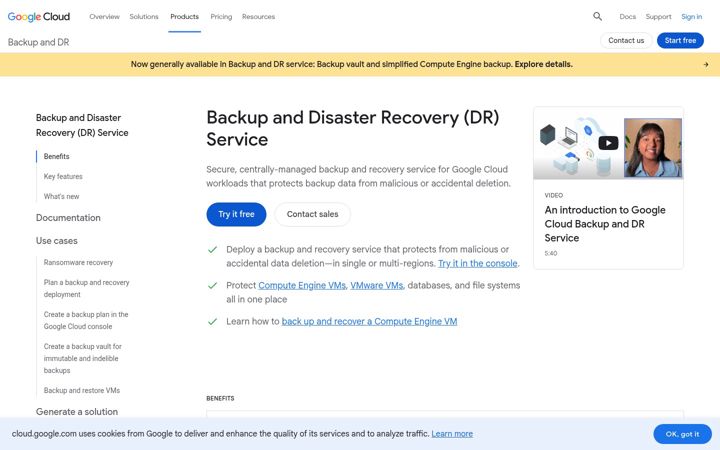Open the Use cases sidebar section
The height and width of the screenshot is (450, 720).
(56, 241)
